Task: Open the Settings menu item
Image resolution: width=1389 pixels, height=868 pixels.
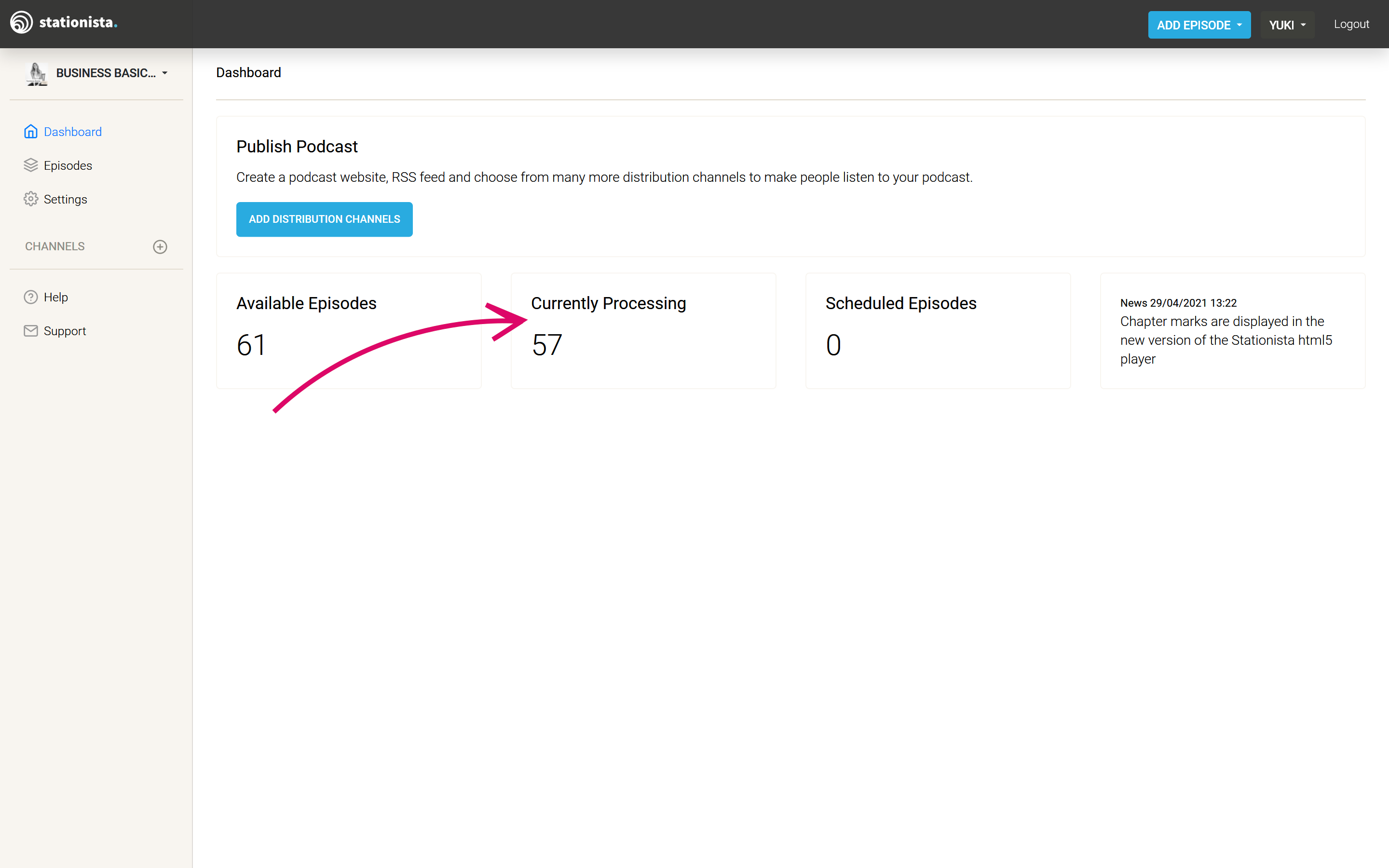Action: click(x=66, y=199)
